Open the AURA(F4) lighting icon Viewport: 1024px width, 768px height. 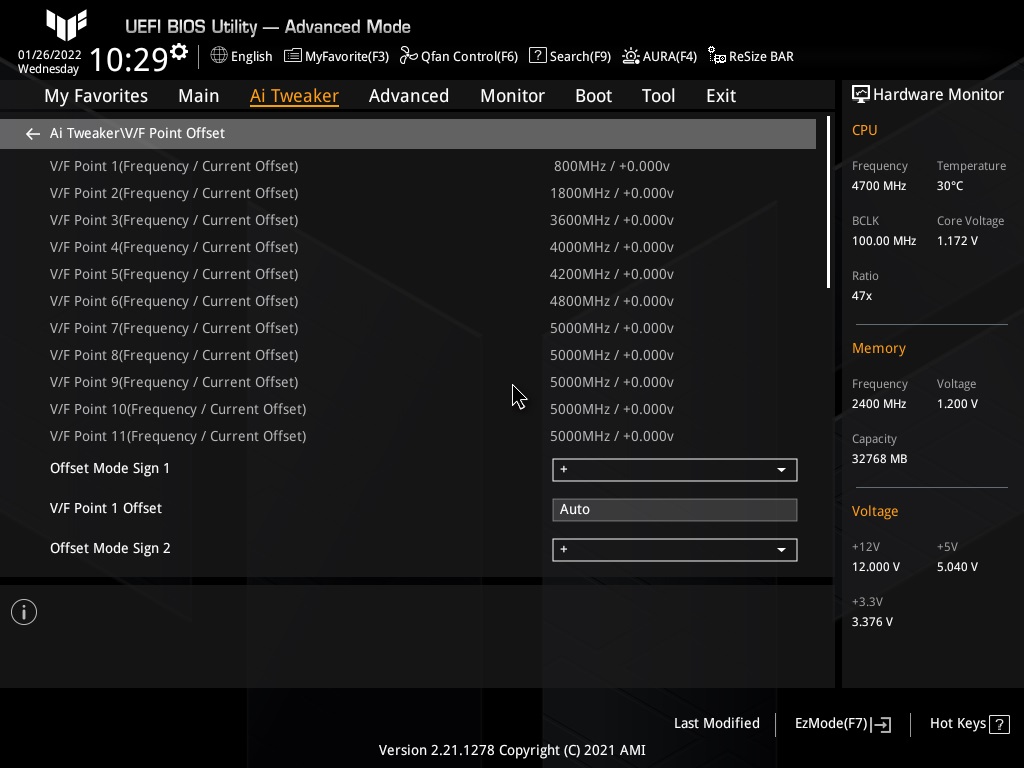pos(631,56)
